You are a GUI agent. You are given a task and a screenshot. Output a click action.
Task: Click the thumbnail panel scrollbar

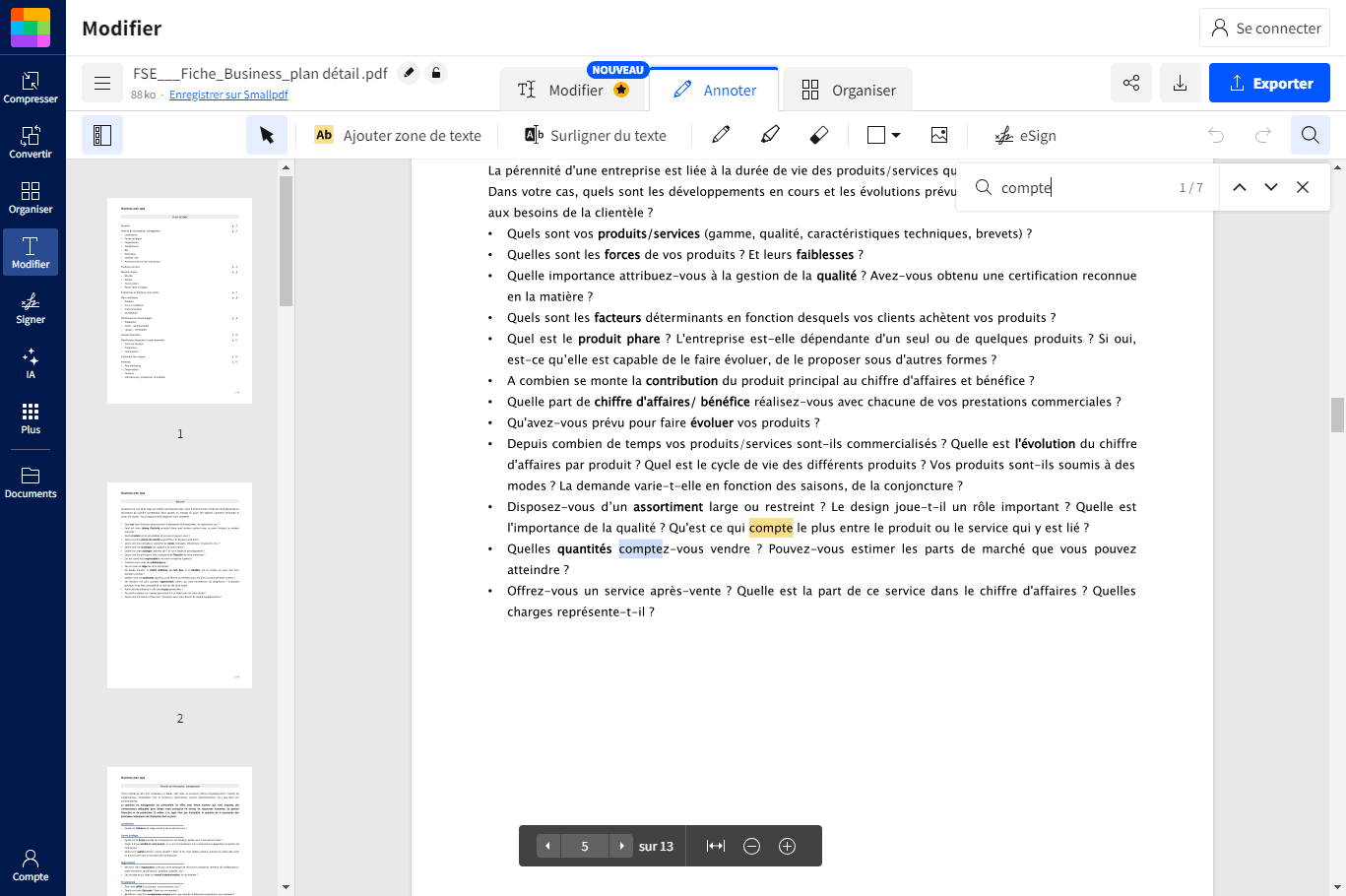[286, 242]
